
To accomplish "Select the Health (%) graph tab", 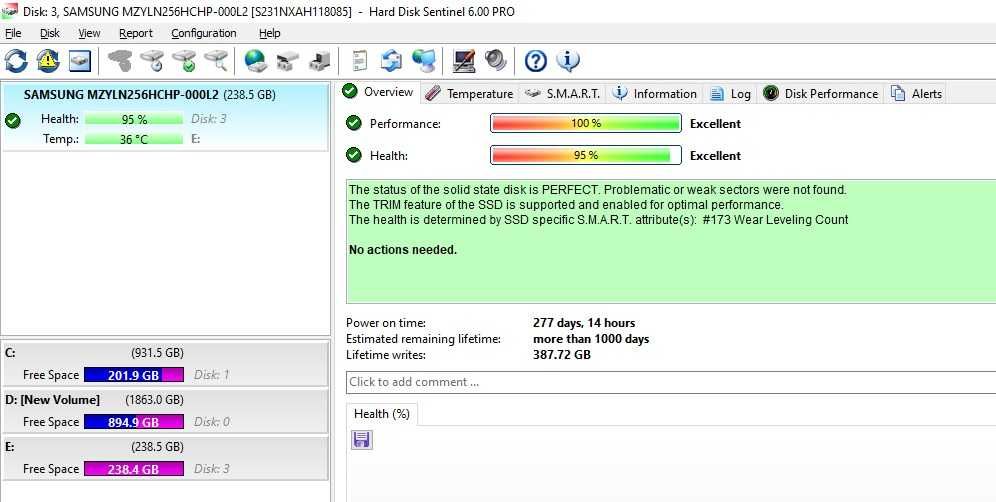I will (x=382, y=414).
